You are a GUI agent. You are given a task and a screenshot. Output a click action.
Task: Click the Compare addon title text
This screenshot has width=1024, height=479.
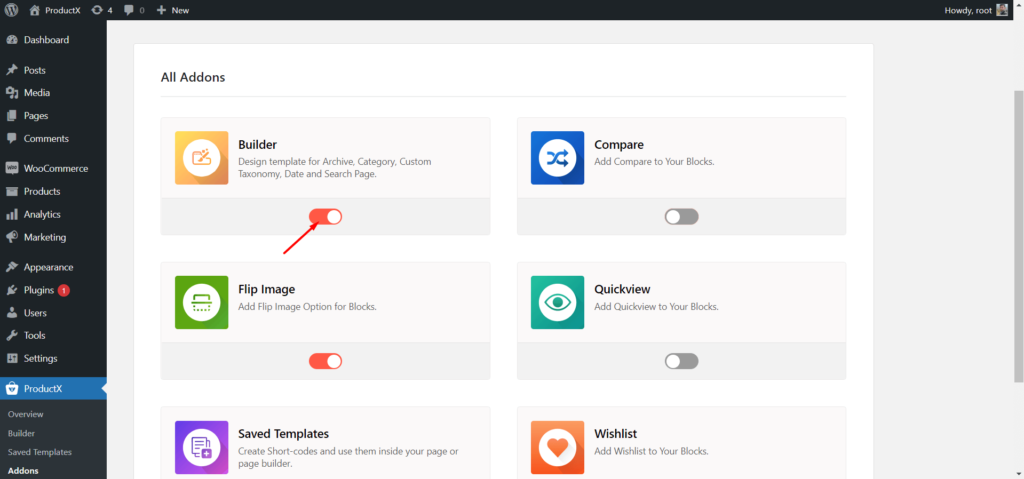click(x=619, y=144)
